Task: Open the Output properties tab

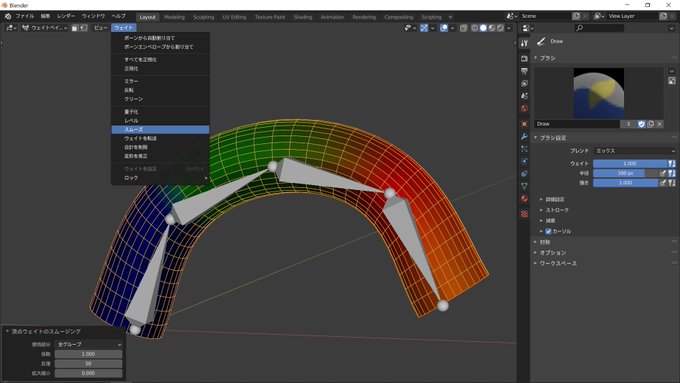Action: (524, 71)
